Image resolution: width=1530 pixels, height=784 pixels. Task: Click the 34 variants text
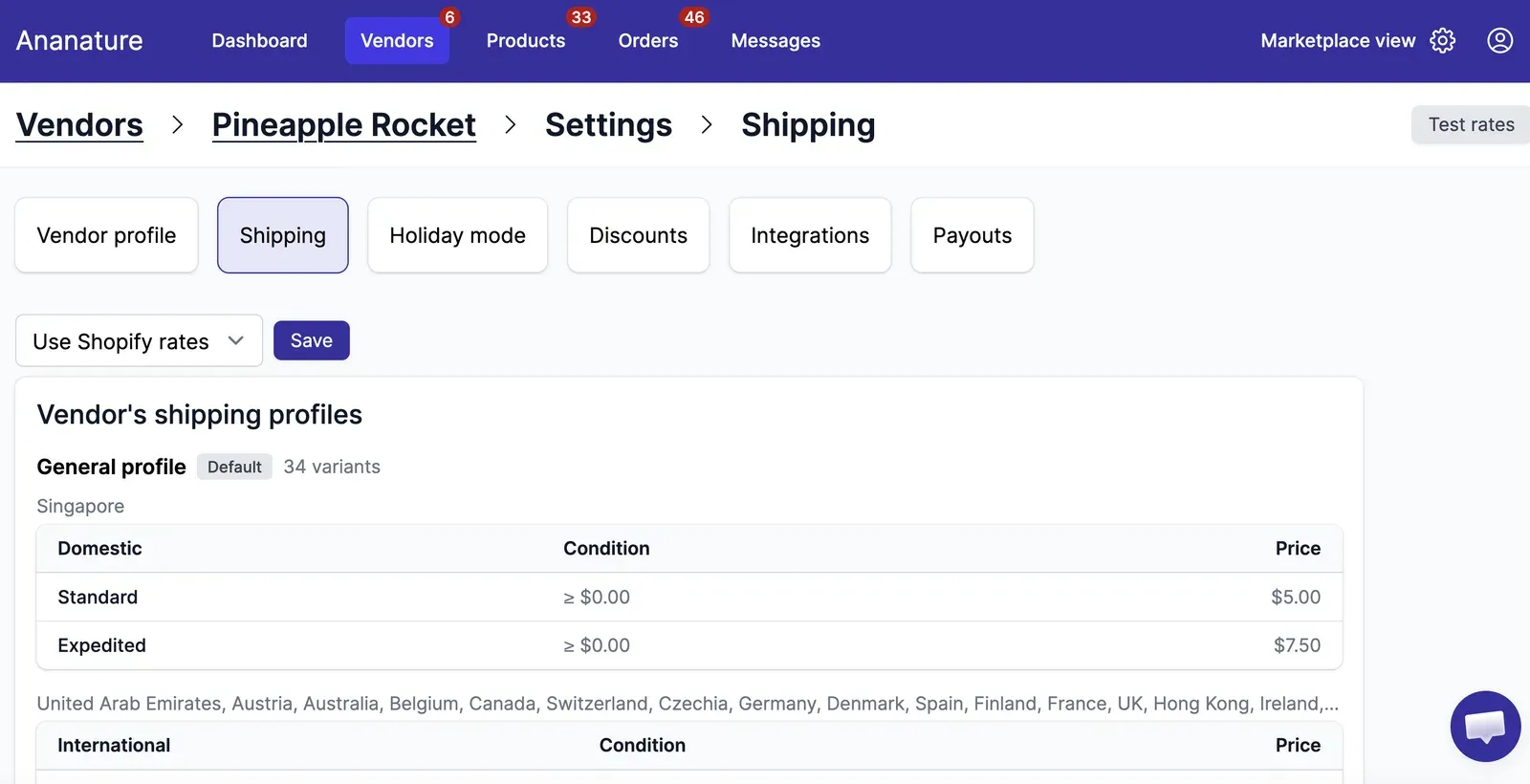point(332,467)
